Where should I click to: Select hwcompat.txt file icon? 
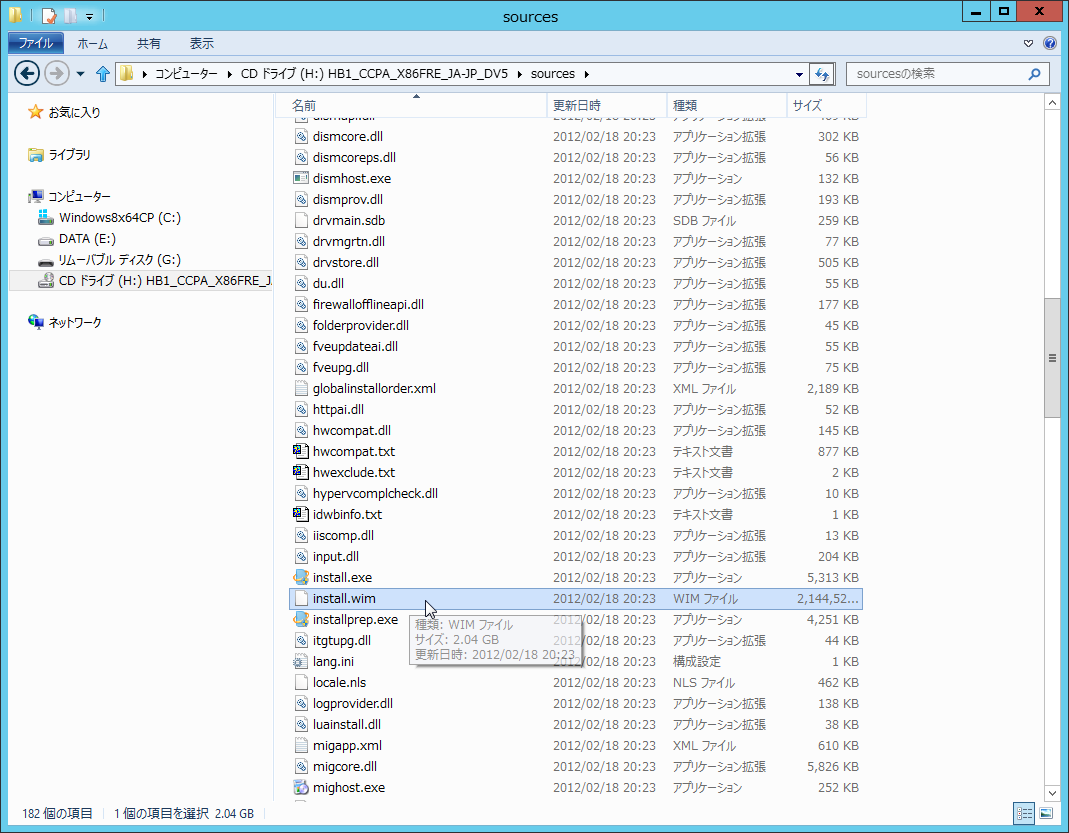point(301,451)
